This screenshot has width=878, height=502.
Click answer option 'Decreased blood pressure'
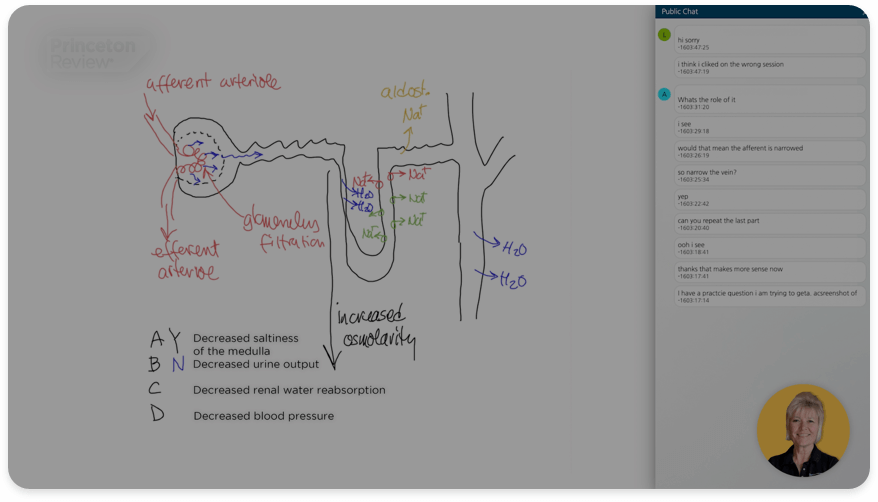pos(263,416)
